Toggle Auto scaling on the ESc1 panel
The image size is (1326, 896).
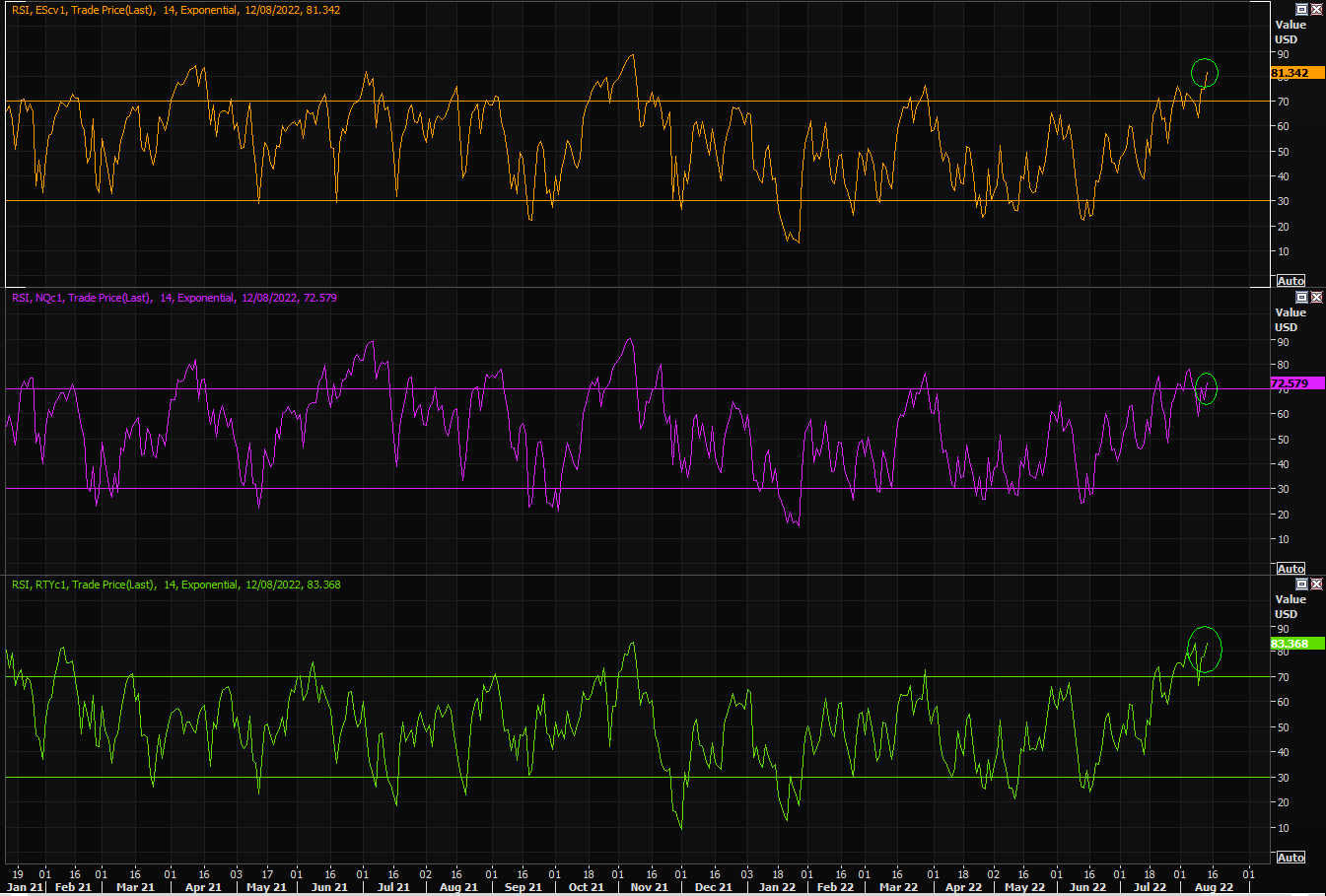[1291, 281]
